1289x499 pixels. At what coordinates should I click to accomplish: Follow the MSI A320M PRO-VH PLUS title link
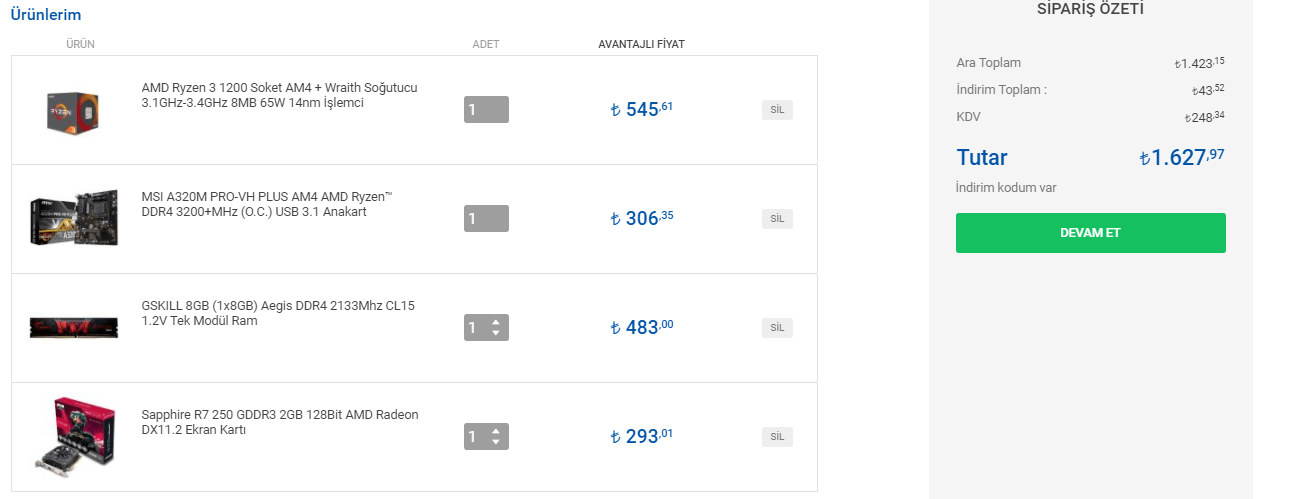(267, 204)
